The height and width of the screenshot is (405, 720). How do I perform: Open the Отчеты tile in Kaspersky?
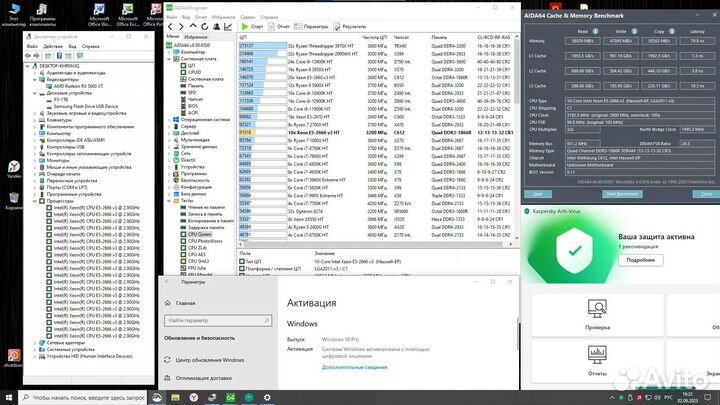(597, 361)
